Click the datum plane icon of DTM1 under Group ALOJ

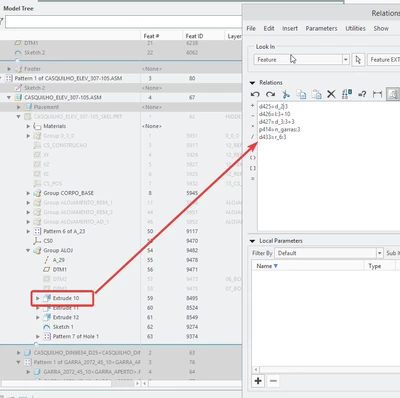coord(47,269)
